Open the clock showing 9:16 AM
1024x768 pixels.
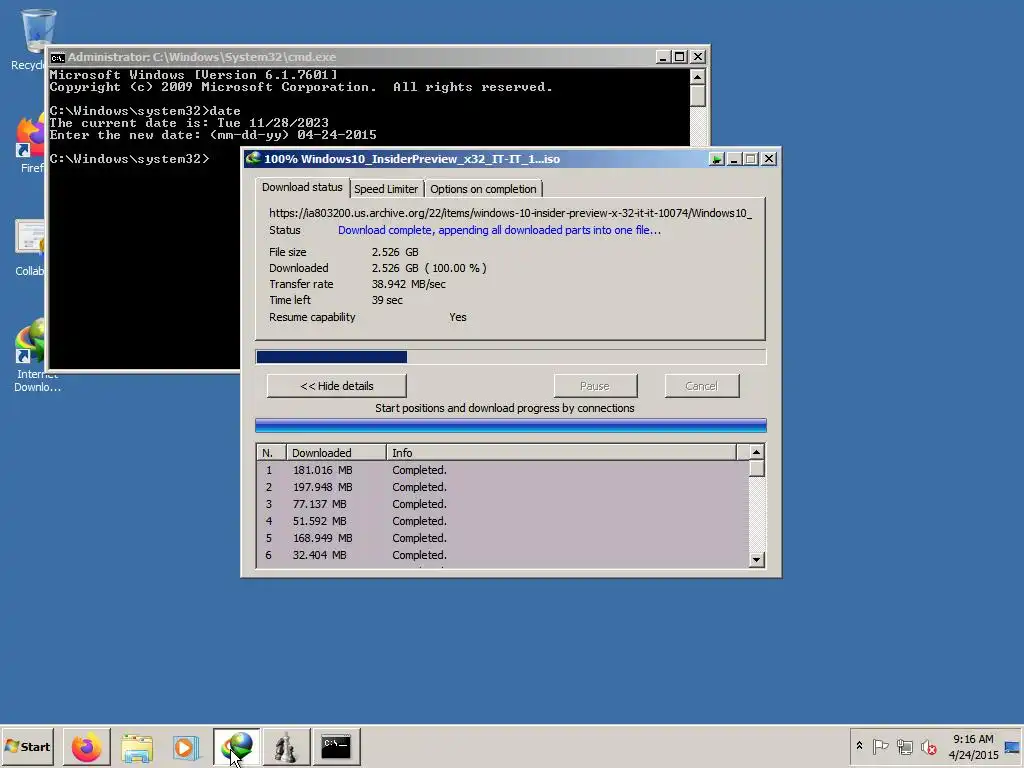tap(973, 747)
